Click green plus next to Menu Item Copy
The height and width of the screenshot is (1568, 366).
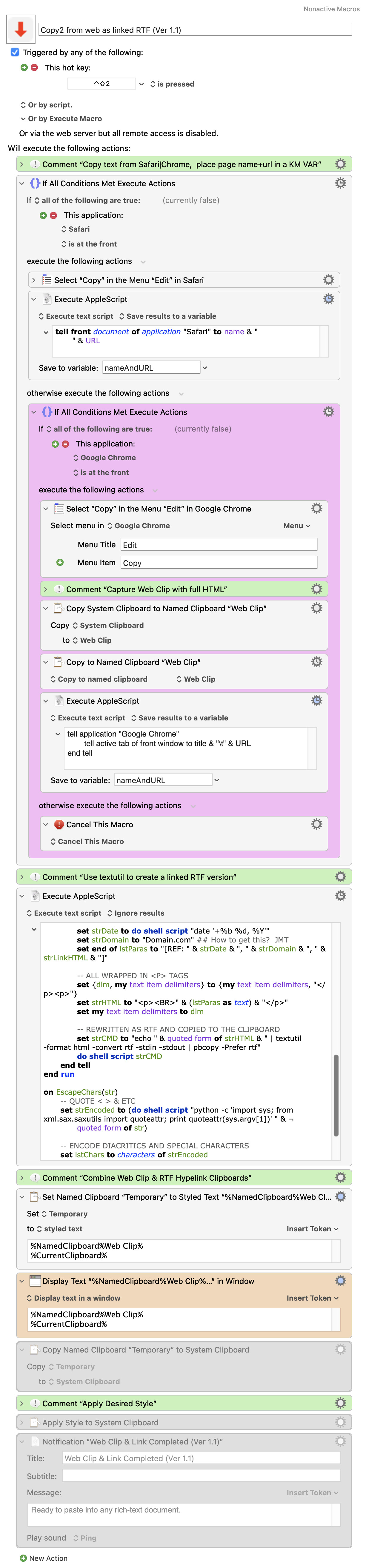click(60, 563)
